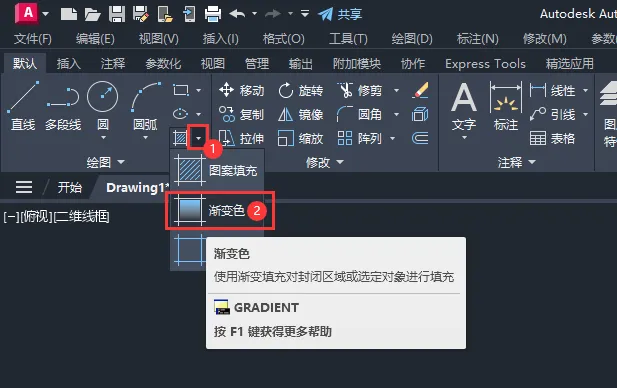Open from web and mobile icon
617x388 pixels.
point(165,15)
